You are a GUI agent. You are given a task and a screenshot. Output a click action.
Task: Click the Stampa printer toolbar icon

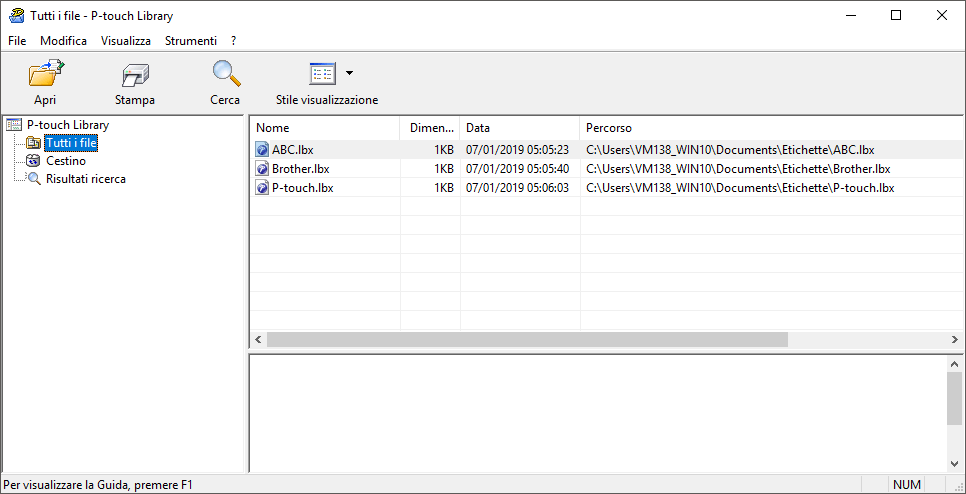point(135,76)
